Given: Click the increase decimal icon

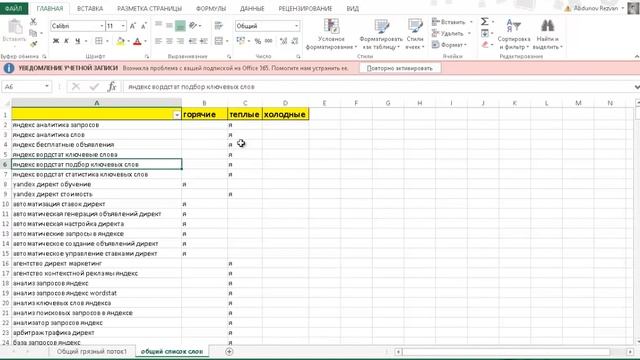Looking at the screenshot, I should point(284,41).
